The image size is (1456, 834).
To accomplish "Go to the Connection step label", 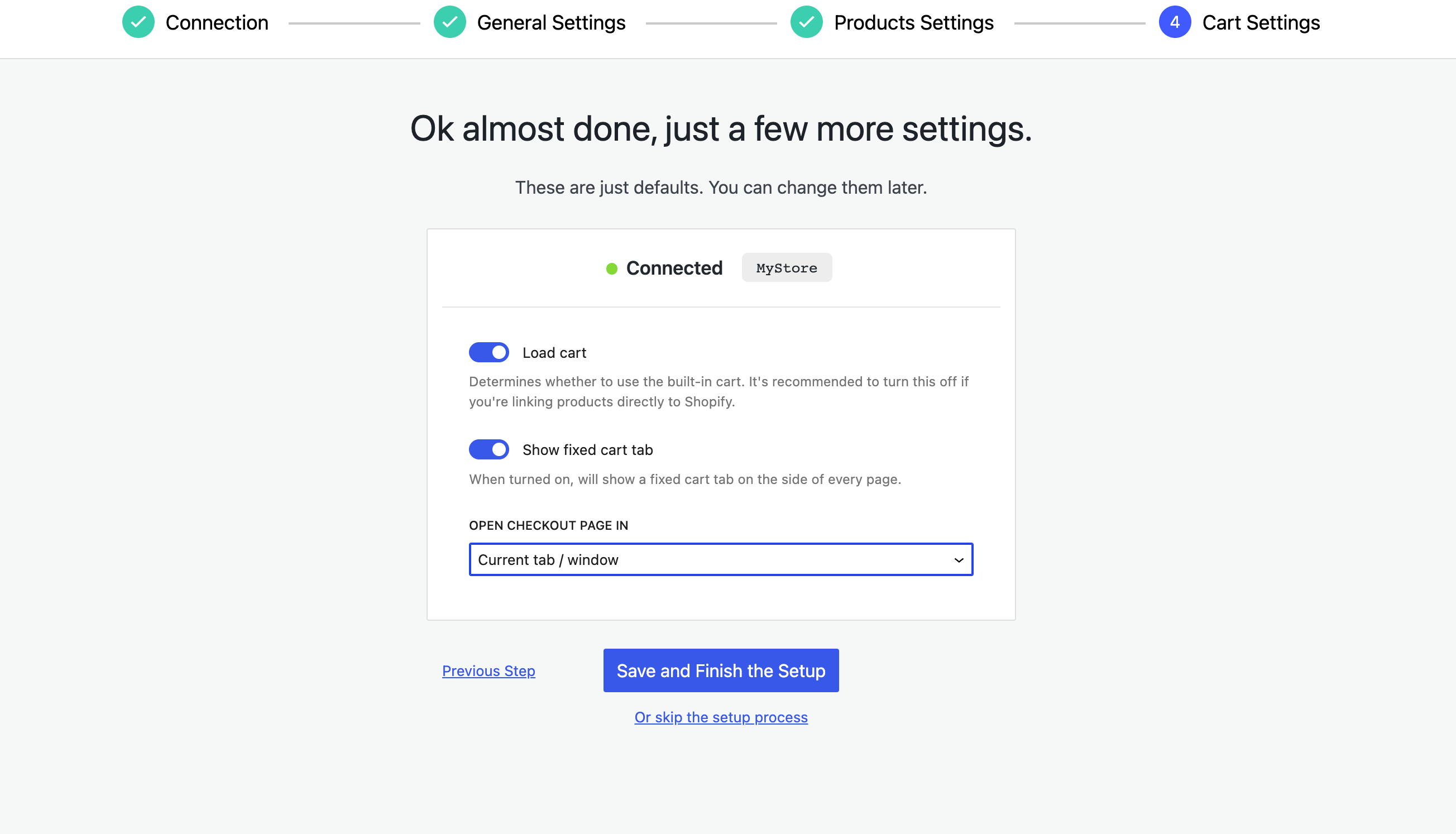I will [x=217, y=23].
